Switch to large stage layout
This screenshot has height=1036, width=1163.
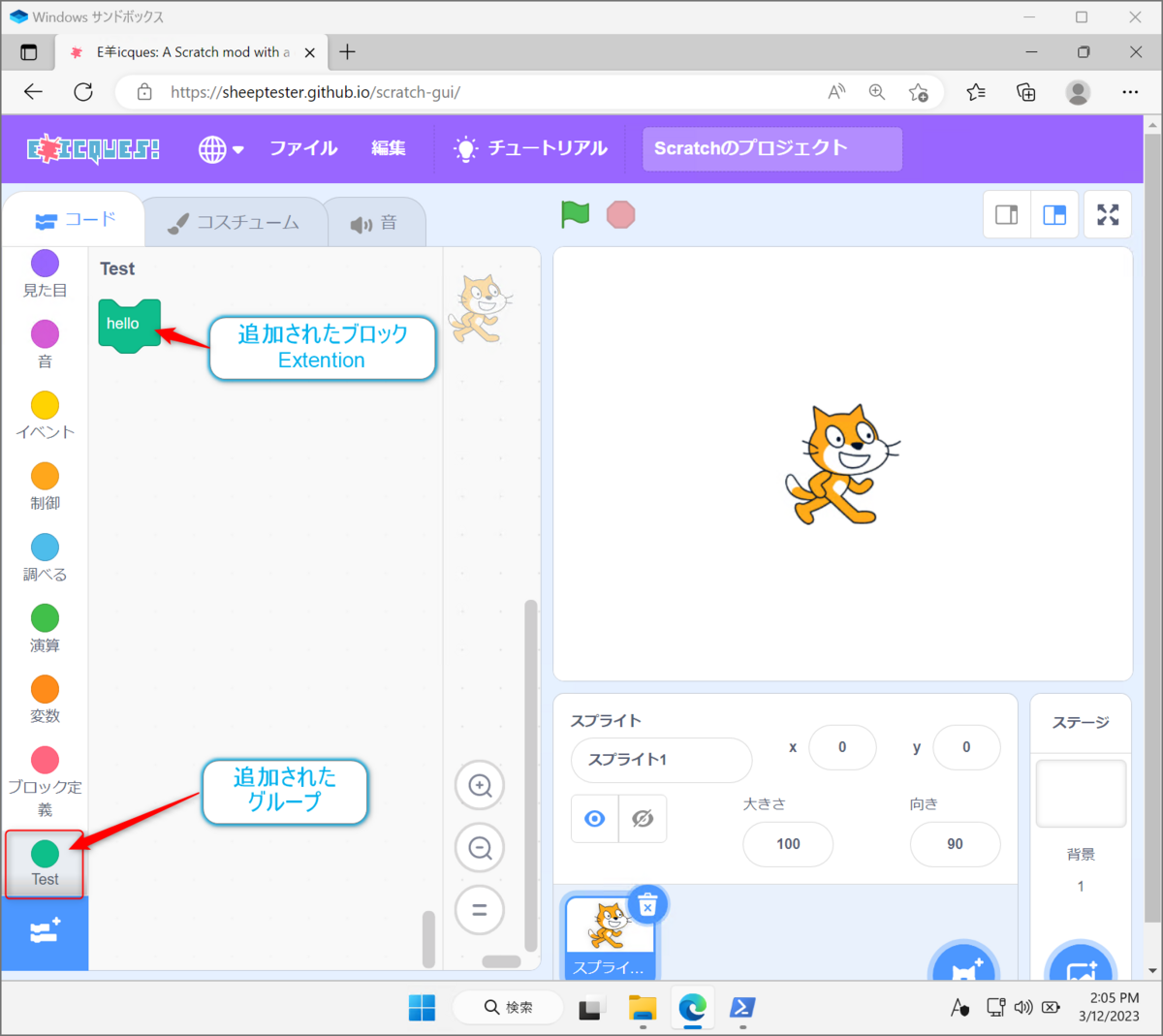coord(1054,214)
